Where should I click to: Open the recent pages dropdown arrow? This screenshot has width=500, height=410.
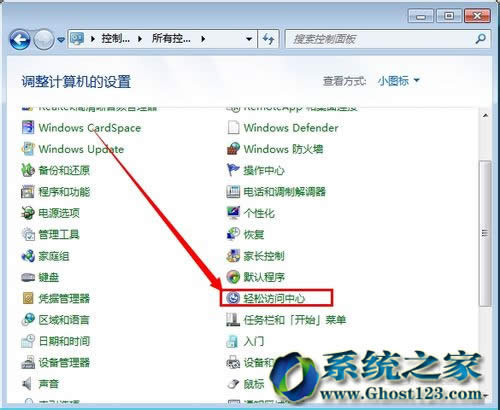click(x=61, y=39)
